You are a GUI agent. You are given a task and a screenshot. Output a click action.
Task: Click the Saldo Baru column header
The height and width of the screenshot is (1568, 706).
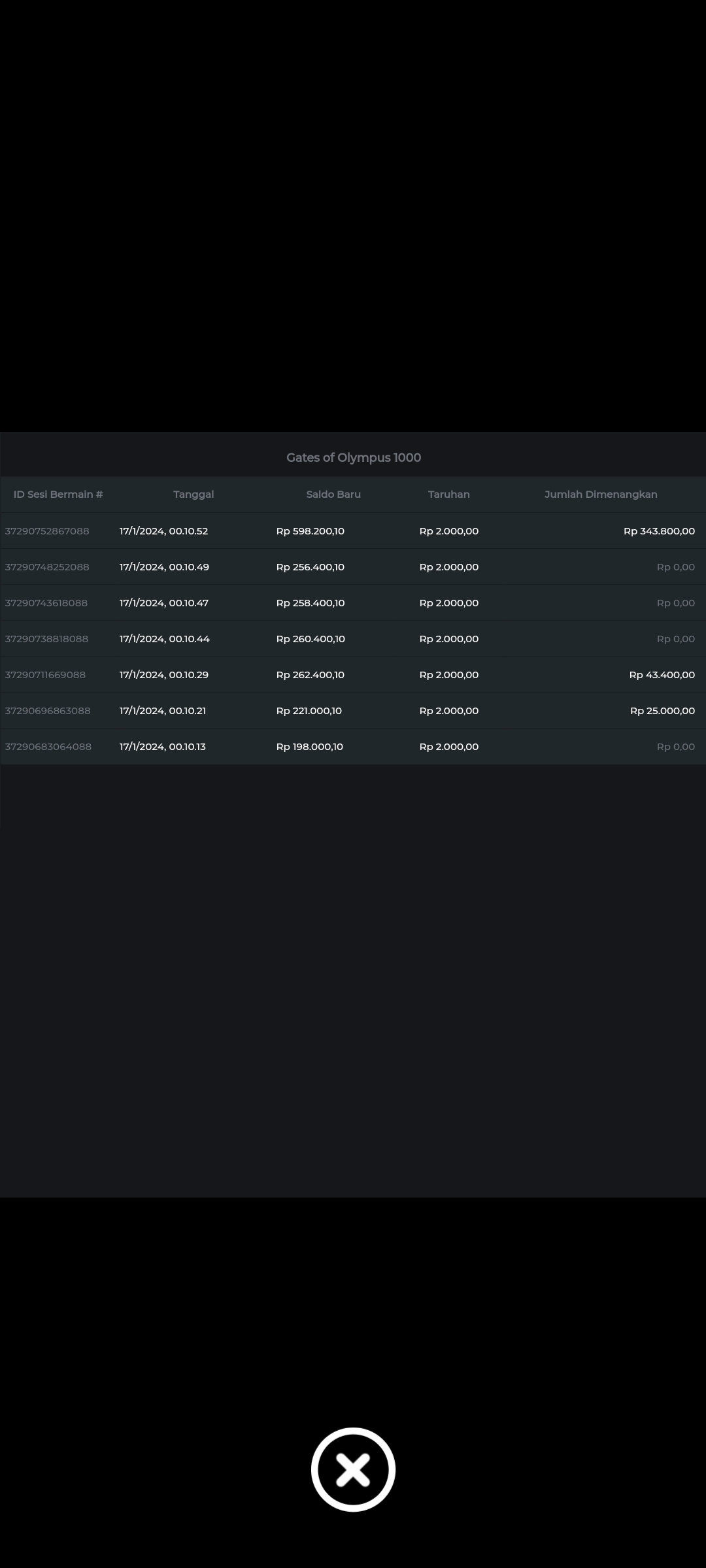click(333, 494)
